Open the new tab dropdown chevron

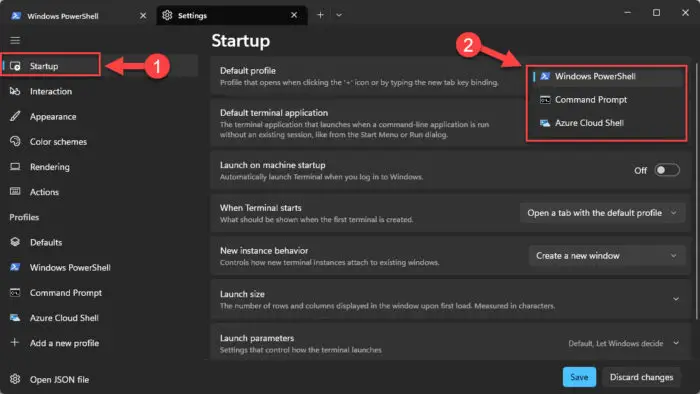click(339, 15)
